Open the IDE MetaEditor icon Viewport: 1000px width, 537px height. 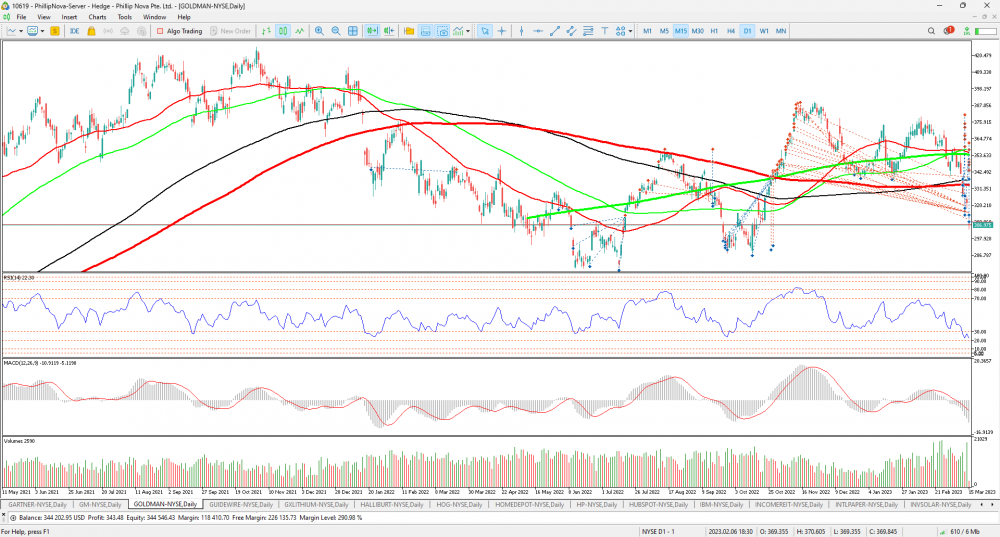[74, 31]
